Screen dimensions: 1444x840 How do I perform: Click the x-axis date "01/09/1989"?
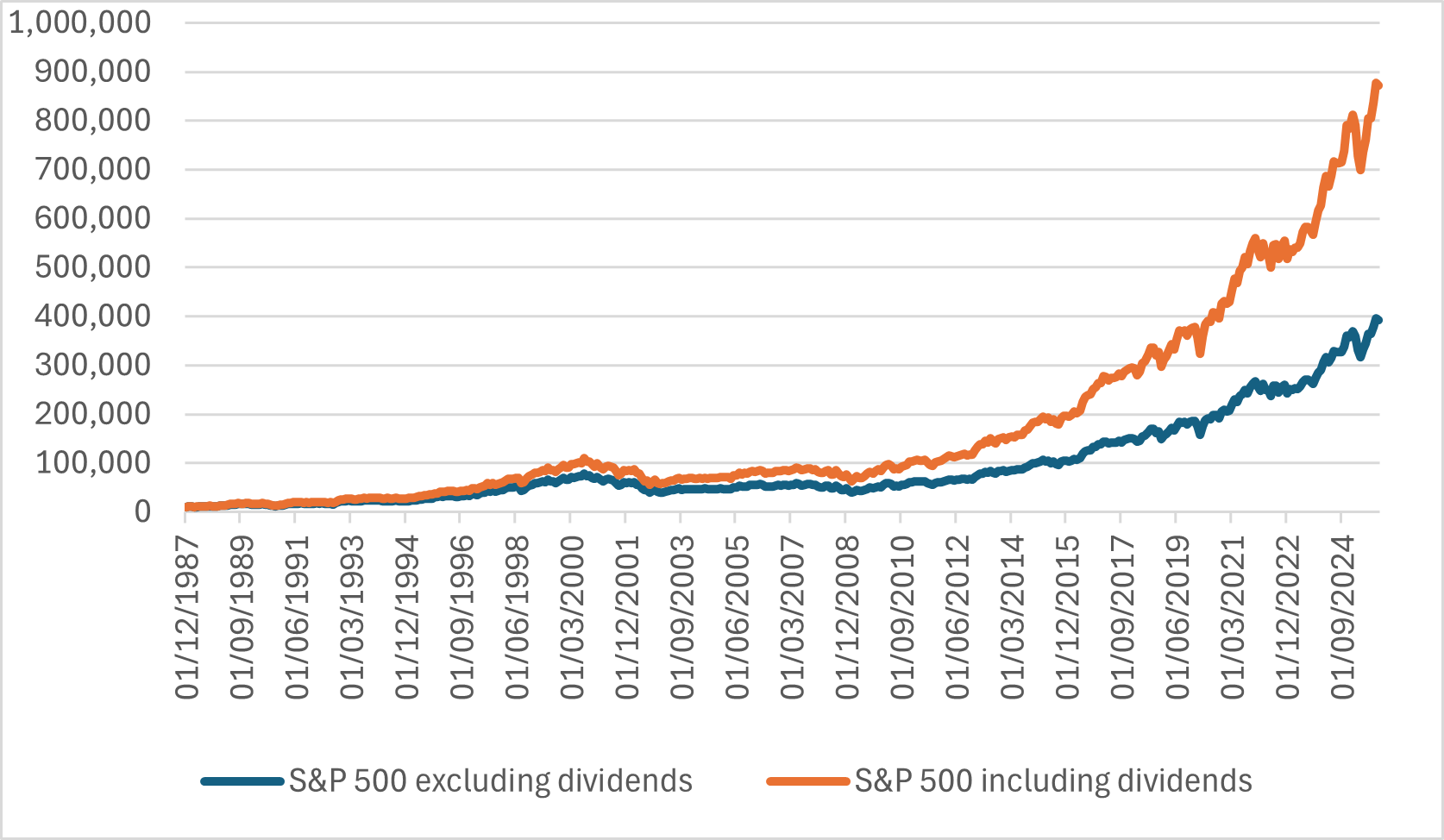[x=242, y=617]
